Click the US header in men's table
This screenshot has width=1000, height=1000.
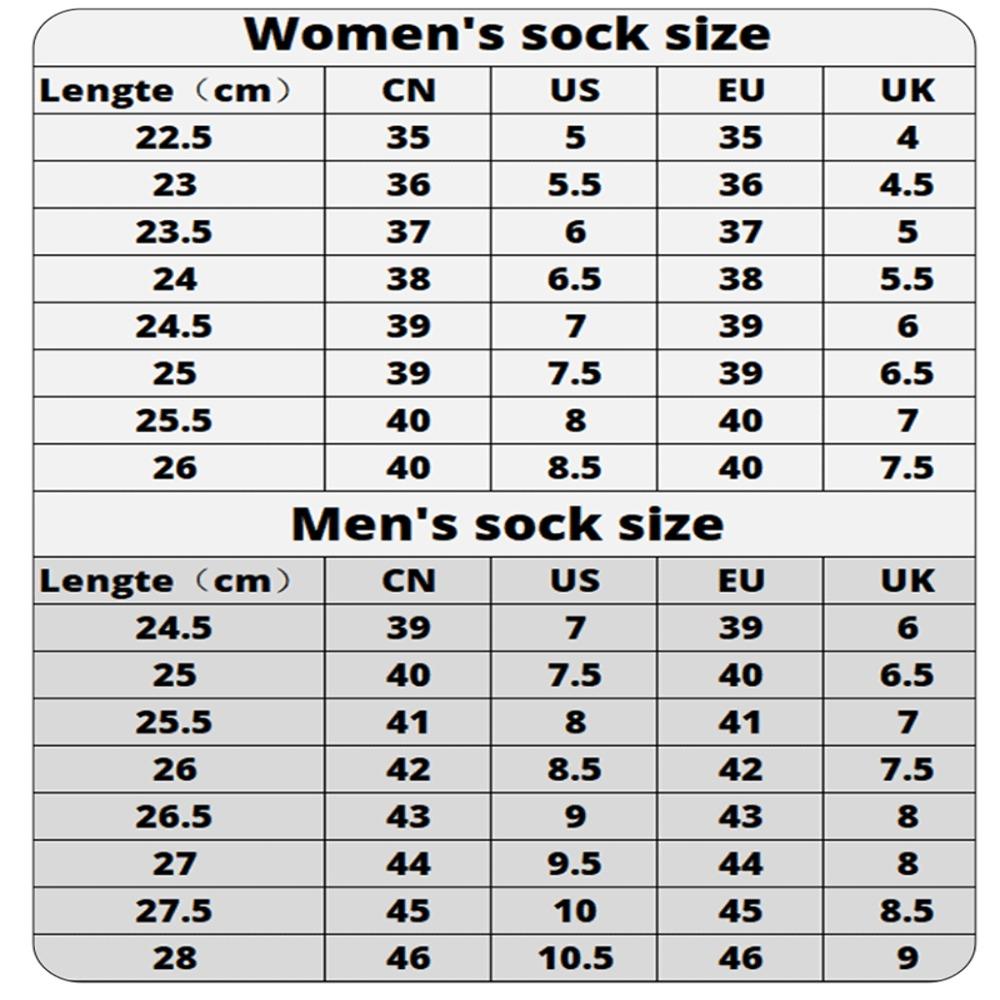click(574, 581)
